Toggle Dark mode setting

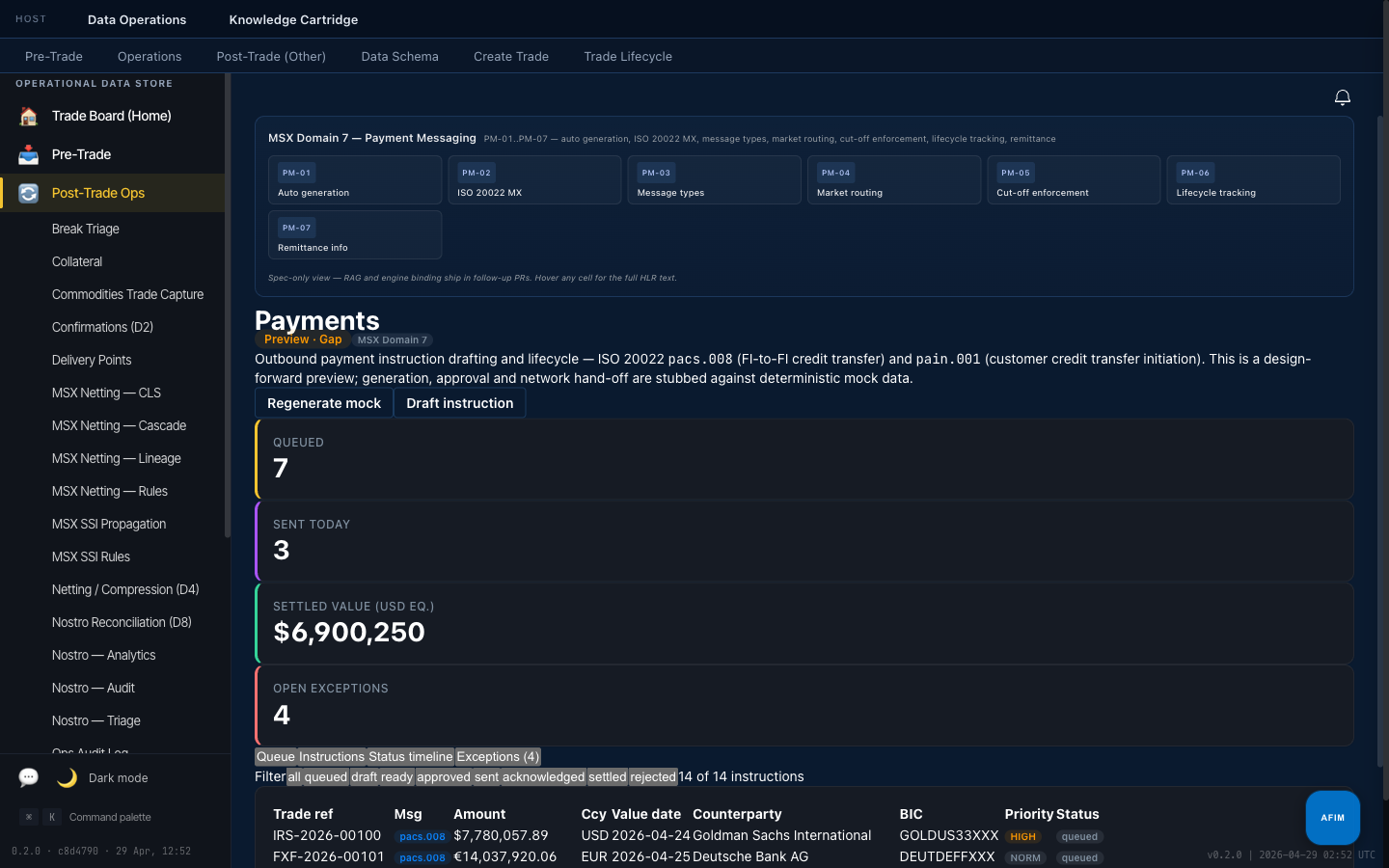tap(118, 778)
